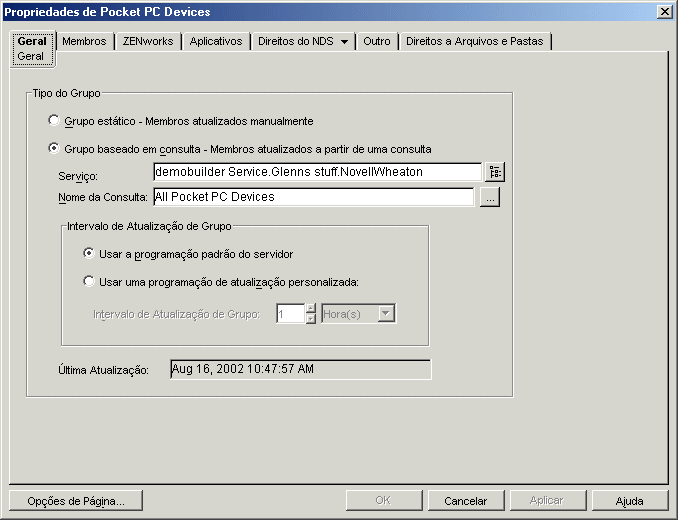Image resolution: width=678 pixels, height=520 pixels.
Task: Click the query name ellipsis browse button
Action: tap(490, 197)
